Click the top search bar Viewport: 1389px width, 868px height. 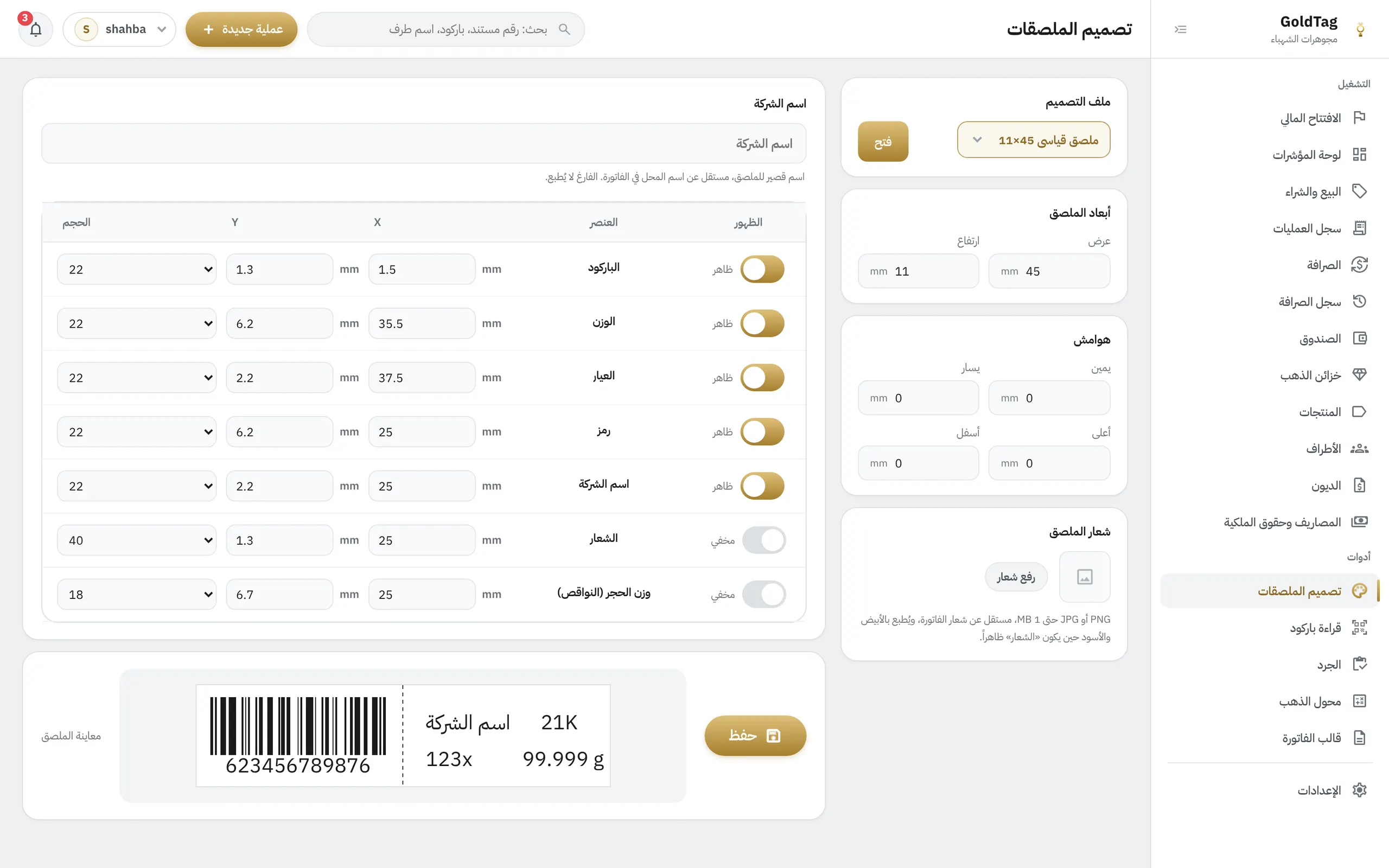445,29
